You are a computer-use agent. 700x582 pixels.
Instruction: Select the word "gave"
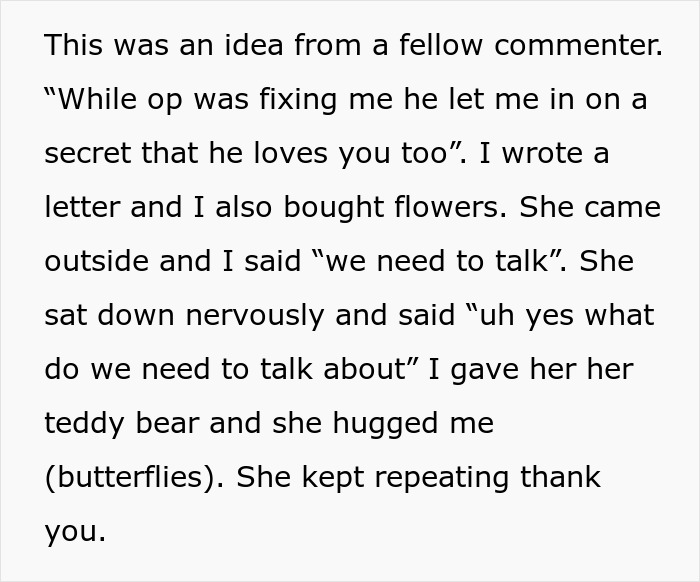485,370
